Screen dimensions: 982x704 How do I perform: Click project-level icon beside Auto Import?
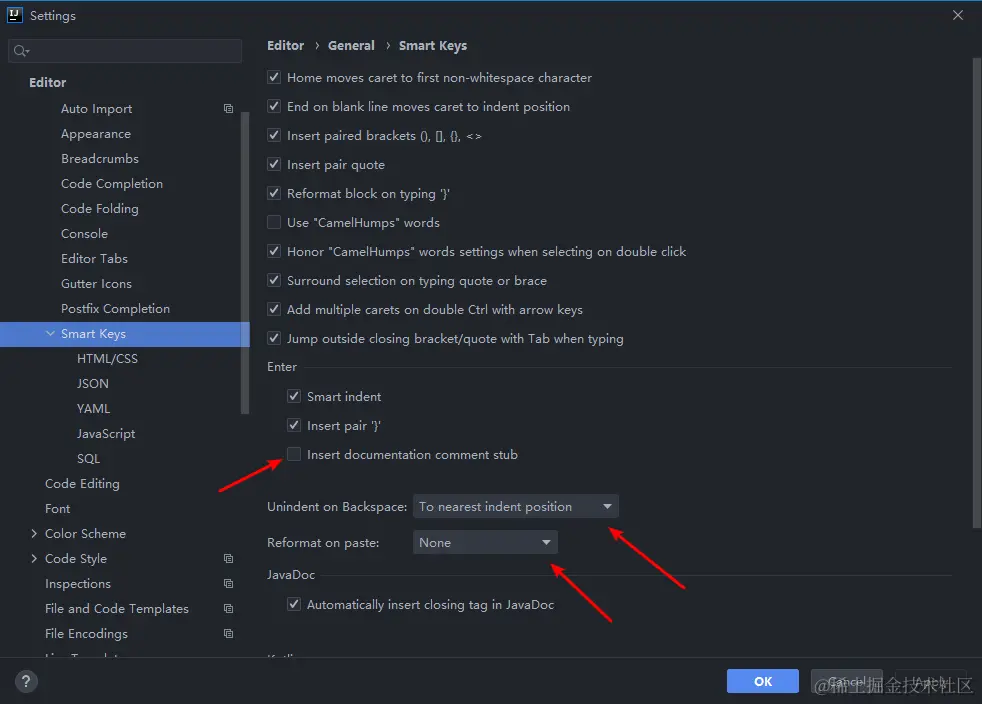tap(229, 108)
